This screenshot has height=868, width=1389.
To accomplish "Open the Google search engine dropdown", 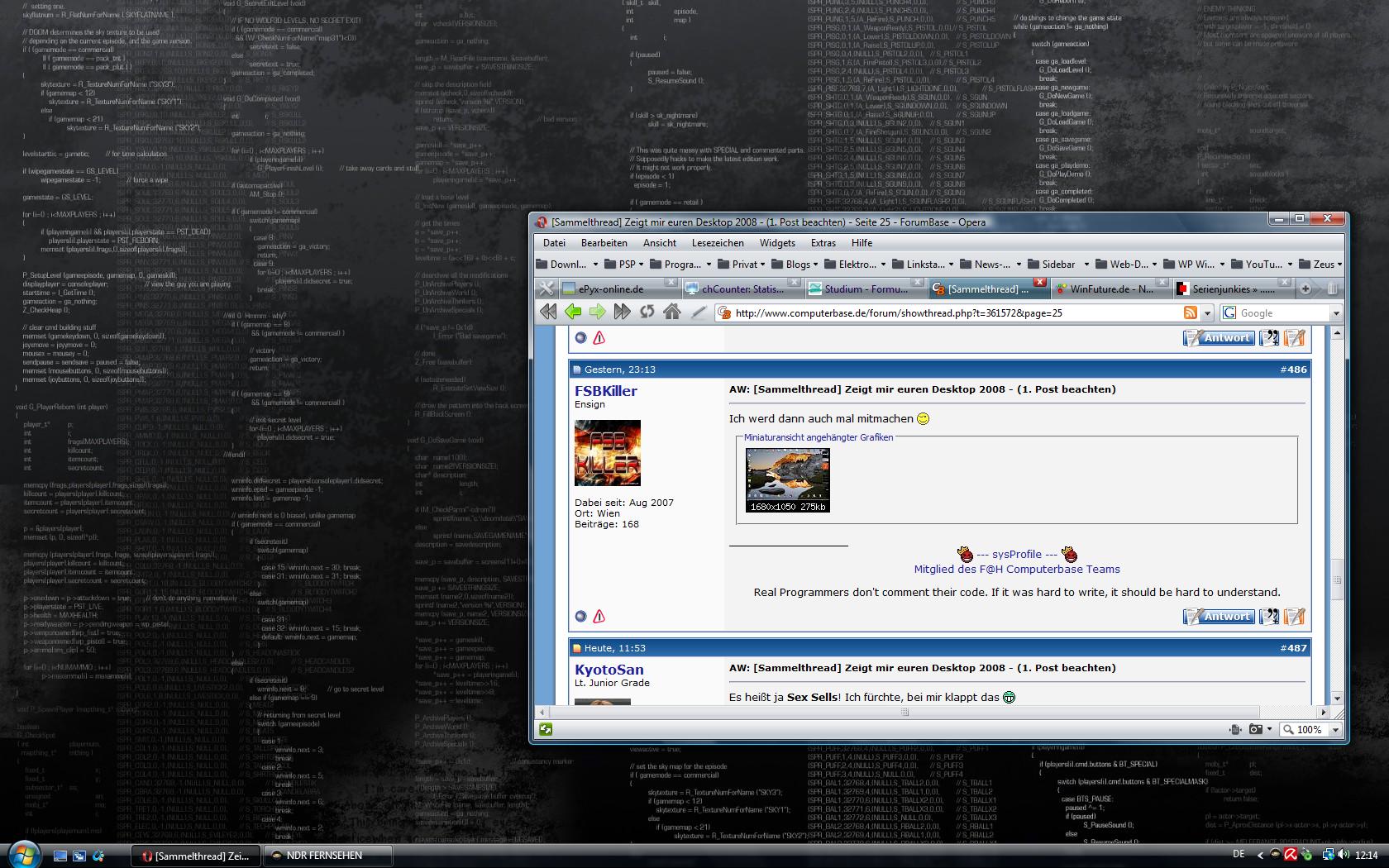I will 1335,313.
